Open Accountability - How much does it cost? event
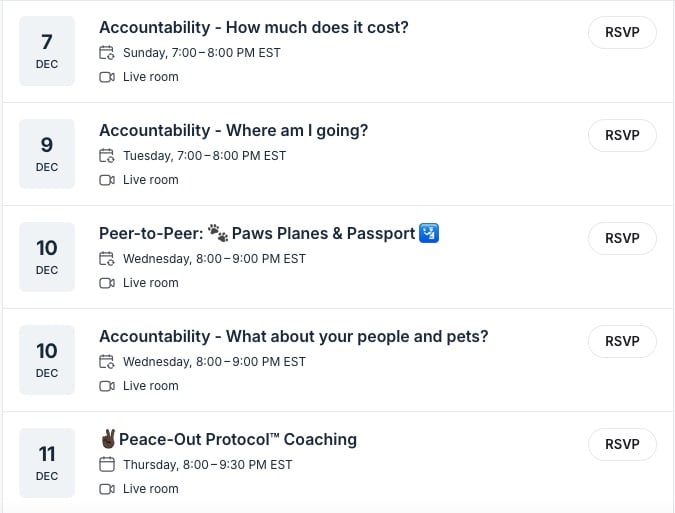 pos(253,27)
